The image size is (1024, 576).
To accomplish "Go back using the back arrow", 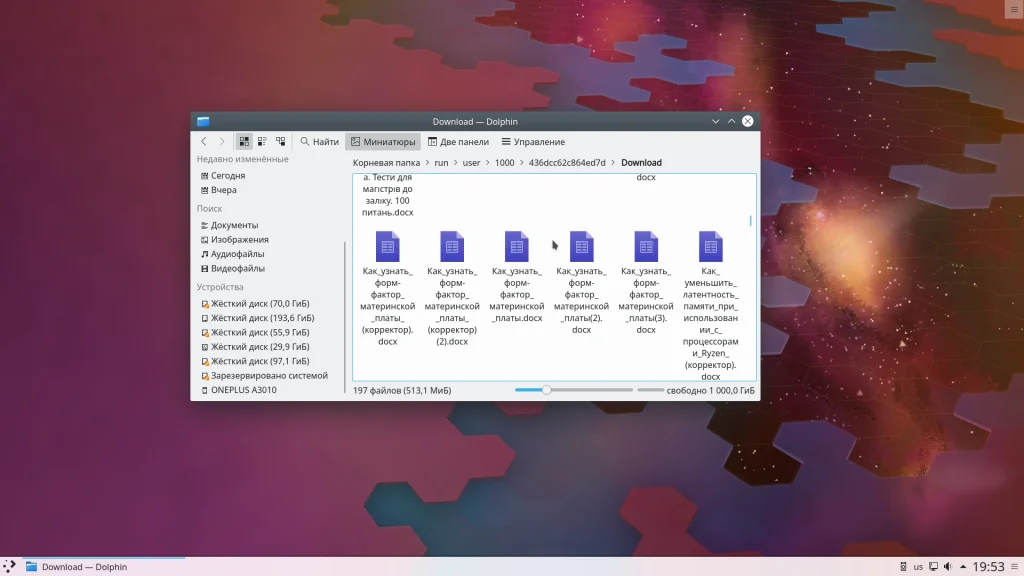I will coord(204,142).
